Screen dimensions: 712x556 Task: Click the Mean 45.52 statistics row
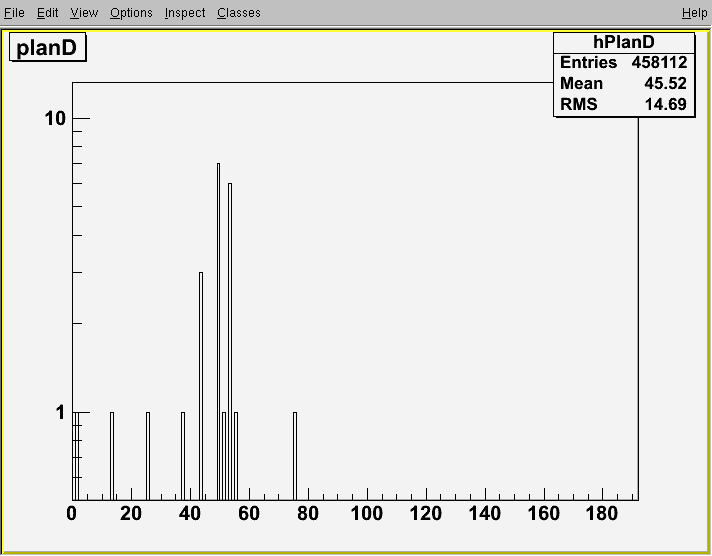[624, 83]
